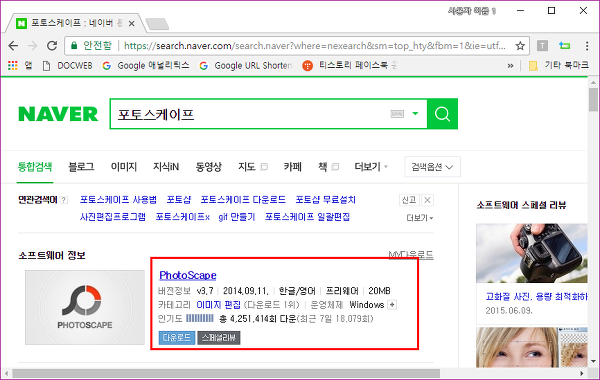Open the DOCWEB bookmark

[x=67, y=65]
